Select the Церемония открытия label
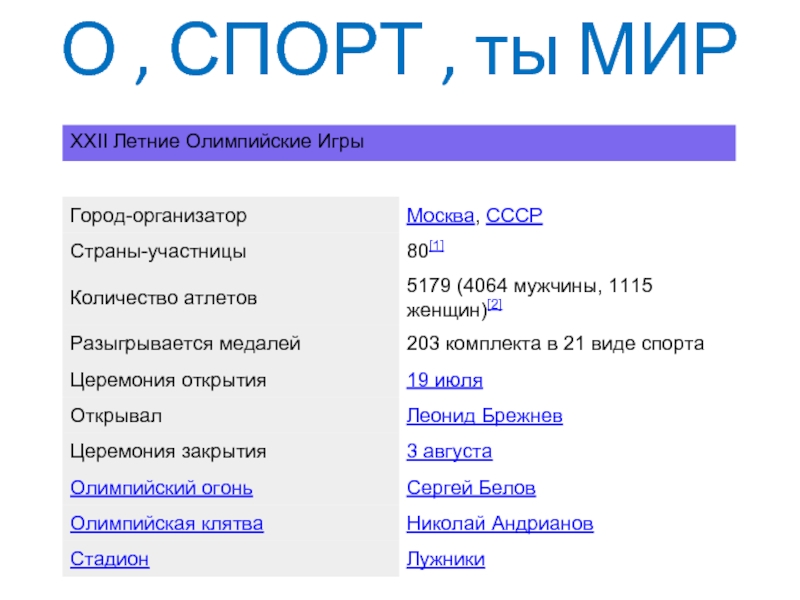 [x=168, y=381]
